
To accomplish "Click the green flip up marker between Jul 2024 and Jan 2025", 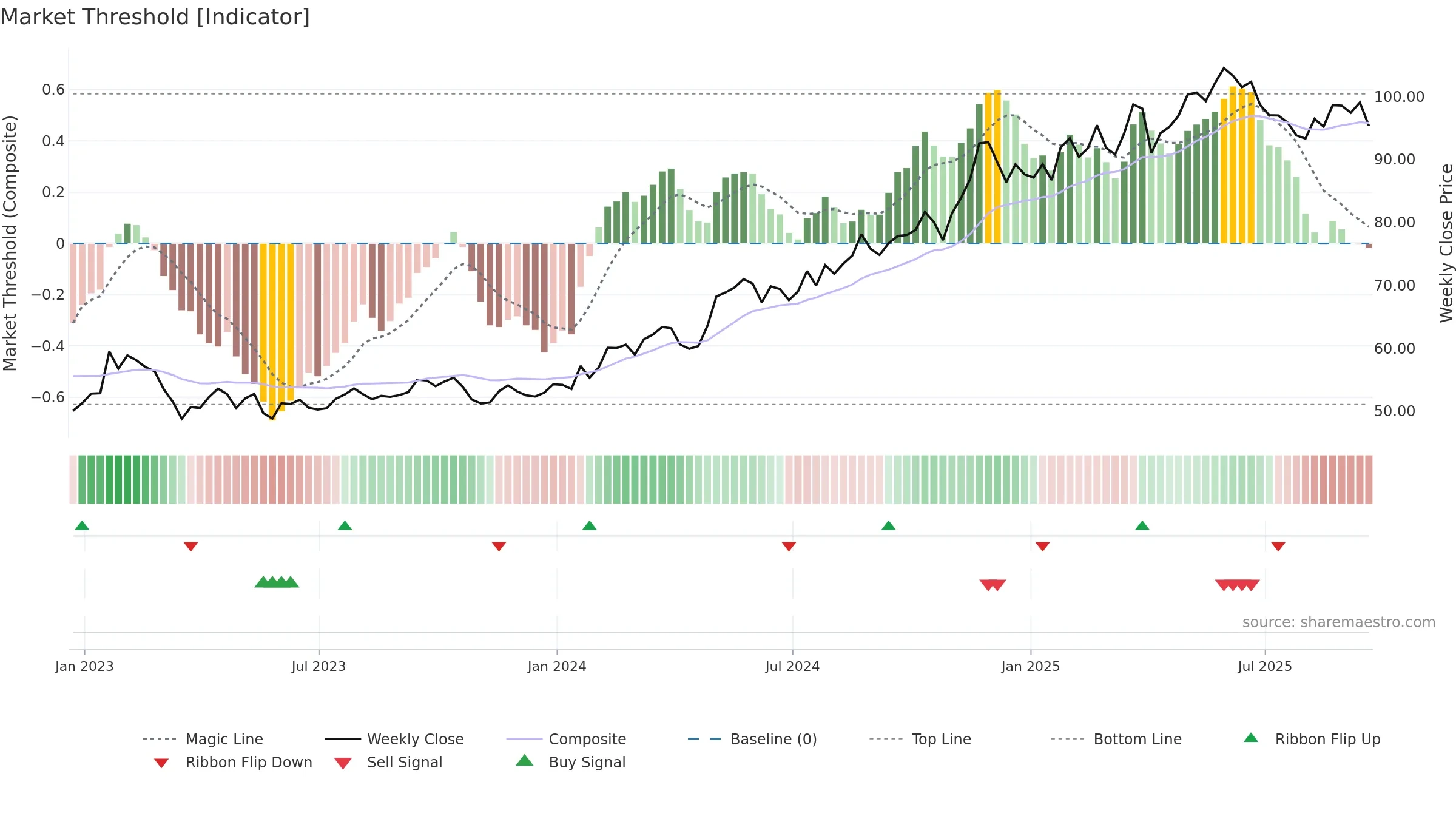I will (x=888, y=525).
